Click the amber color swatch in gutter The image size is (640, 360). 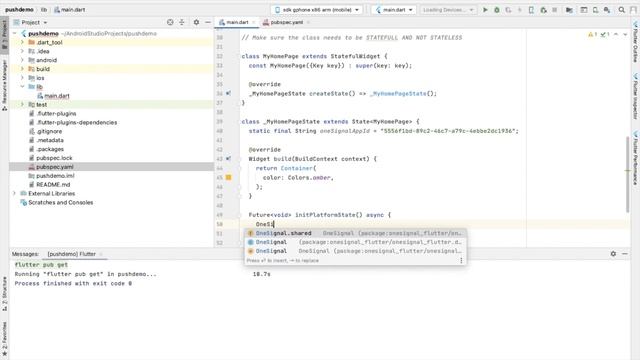[x=229, y=178]
